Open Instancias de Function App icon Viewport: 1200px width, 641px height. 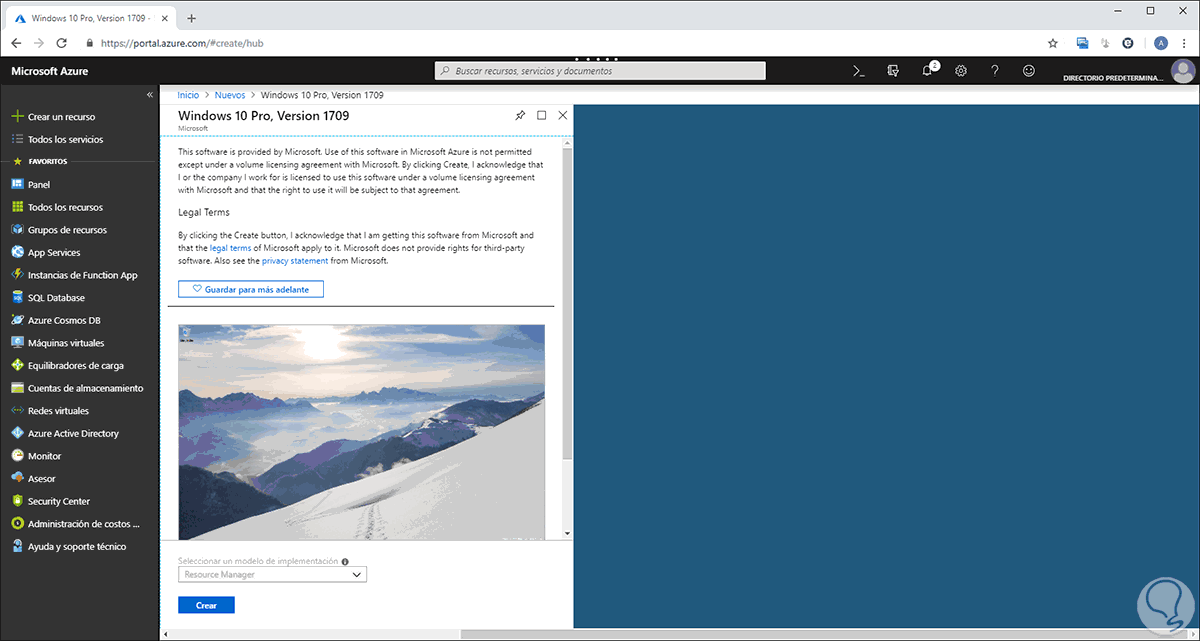pyautogui.click(x=17, y=275)
